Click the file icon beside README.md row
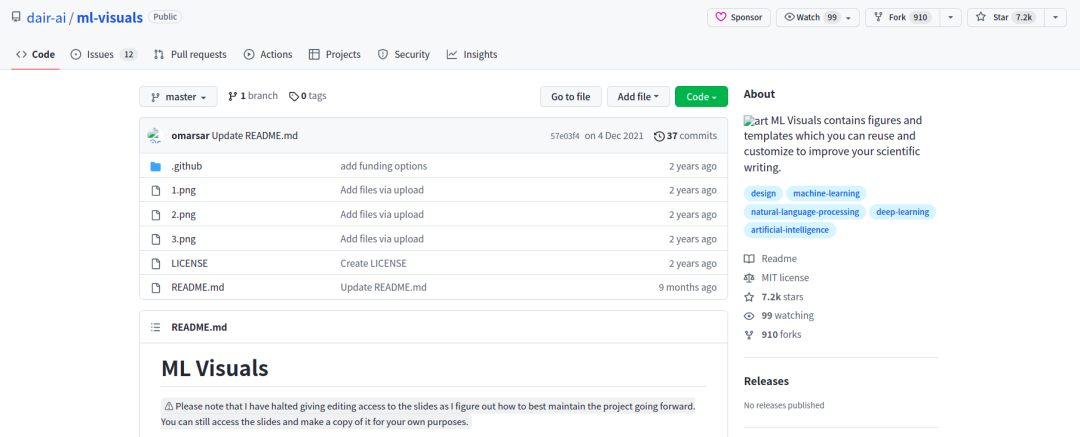 (156, 287)
